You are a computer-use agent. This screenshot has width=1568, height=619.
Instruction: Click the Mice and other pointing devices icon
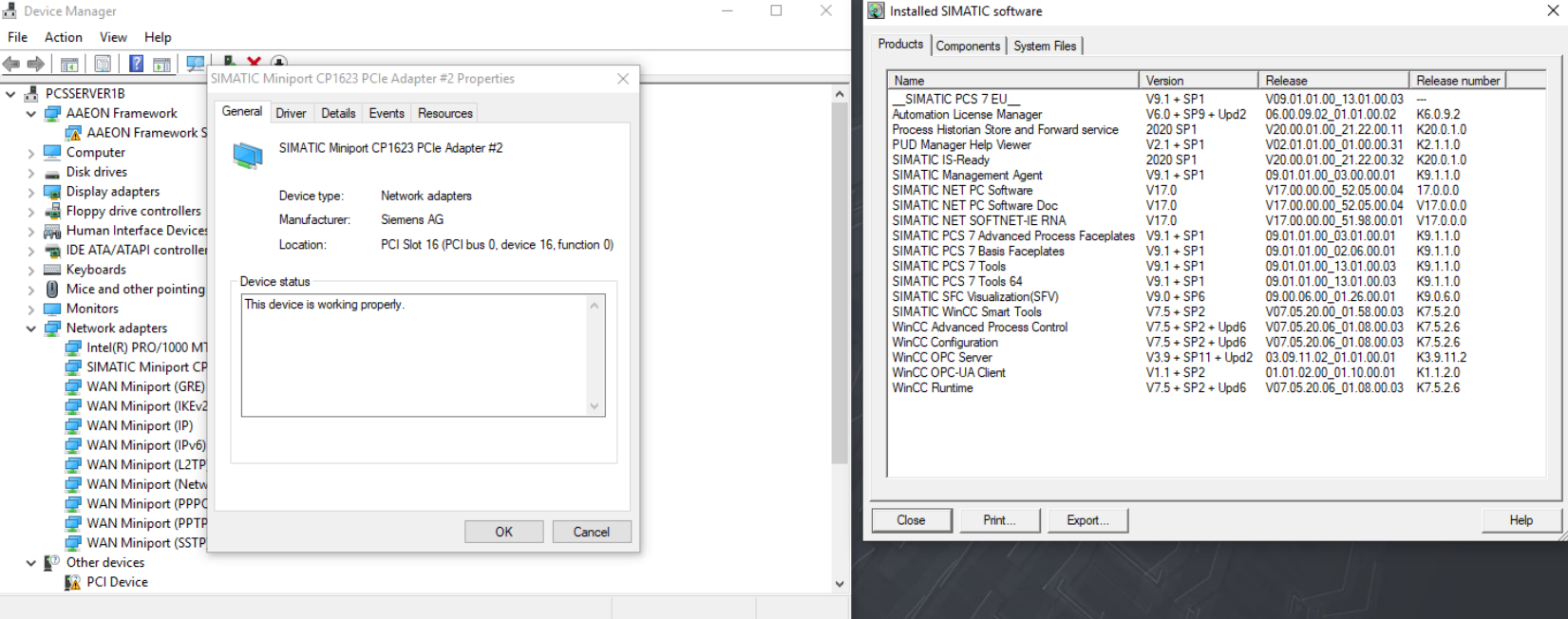52,289
